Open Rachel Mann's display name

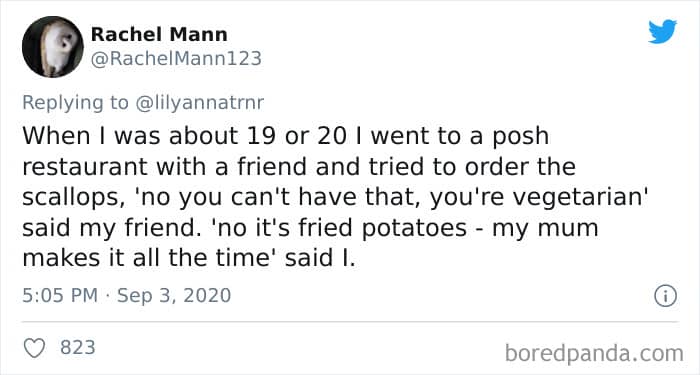pos(159,34)
